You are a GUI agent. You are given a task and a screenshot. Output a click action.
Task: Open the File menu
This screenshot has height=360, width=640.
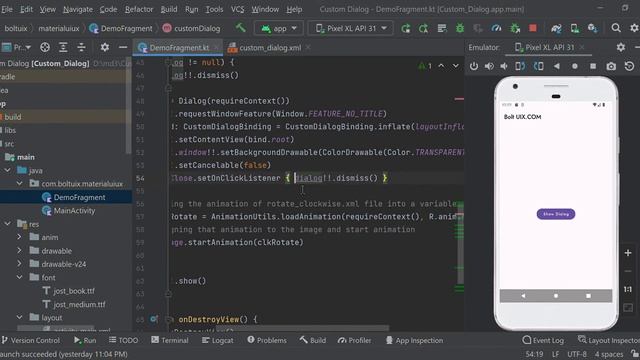click(7, 9)
